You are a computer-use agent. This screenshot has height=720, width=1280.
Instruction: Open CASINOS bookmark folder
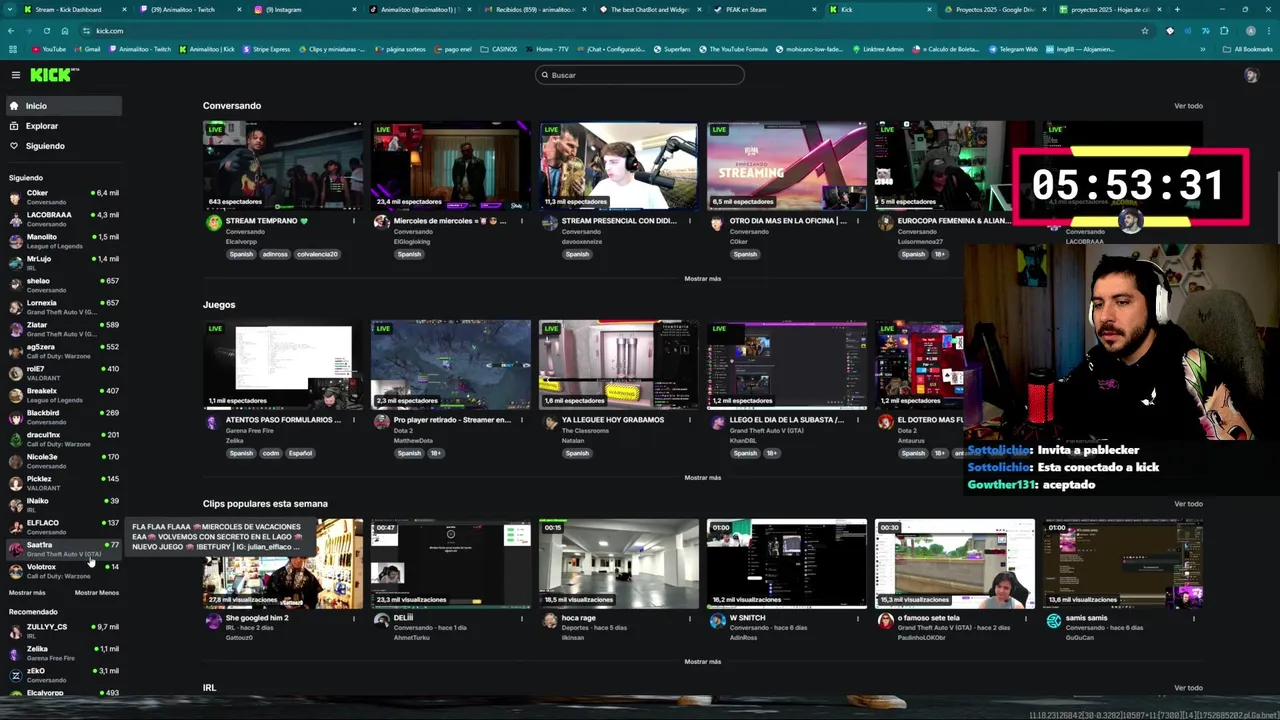[x=499, y=49]
